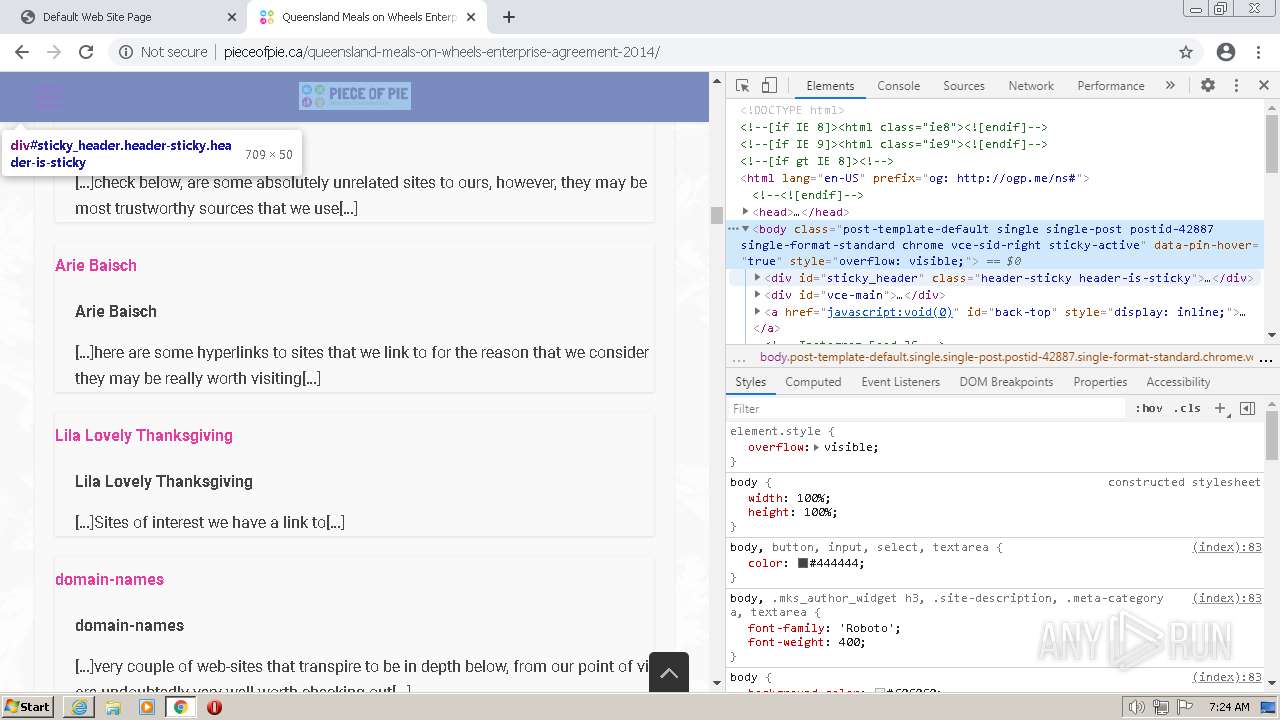Open the site hamburger menu

point(49,97)
